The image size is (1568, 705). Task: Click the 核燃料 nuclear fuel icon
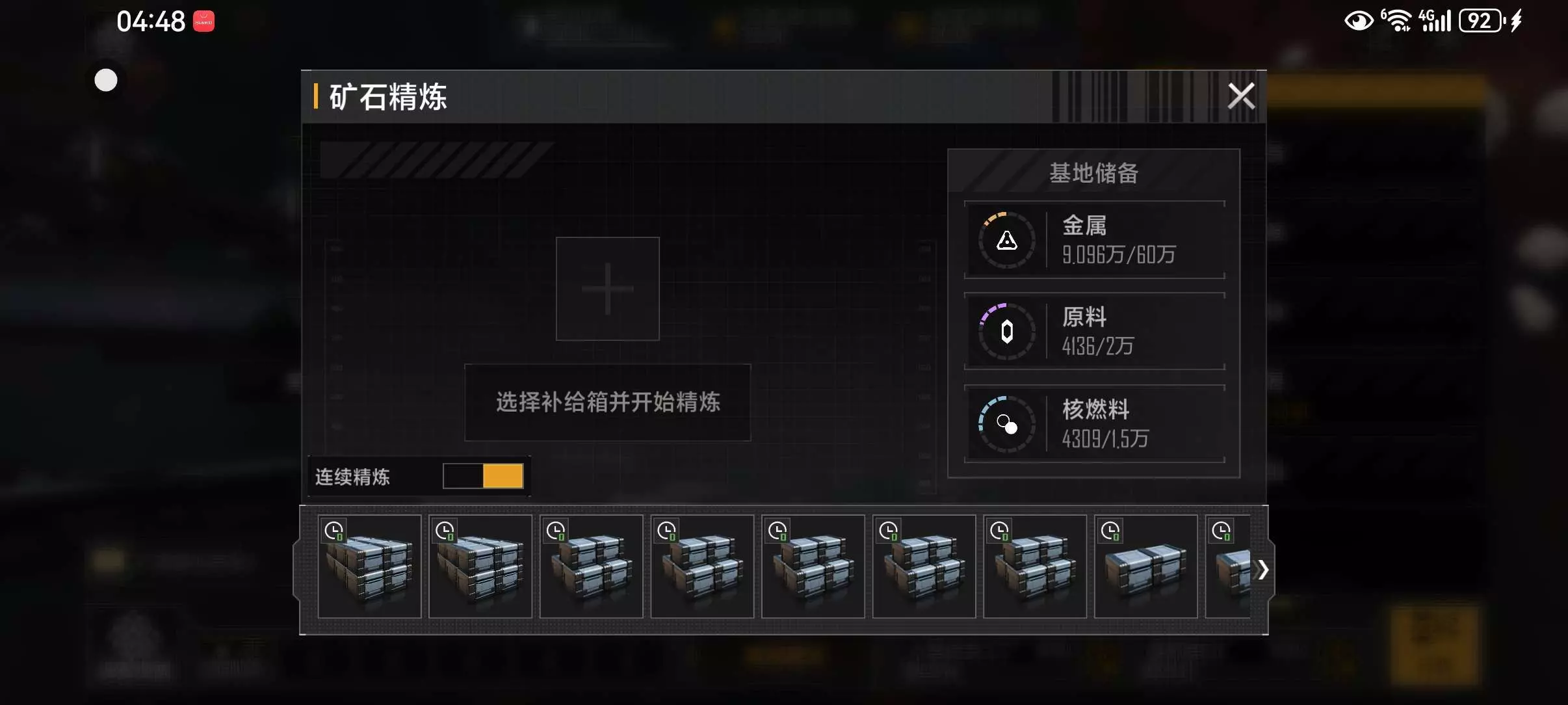click(x=1006, y=424)
